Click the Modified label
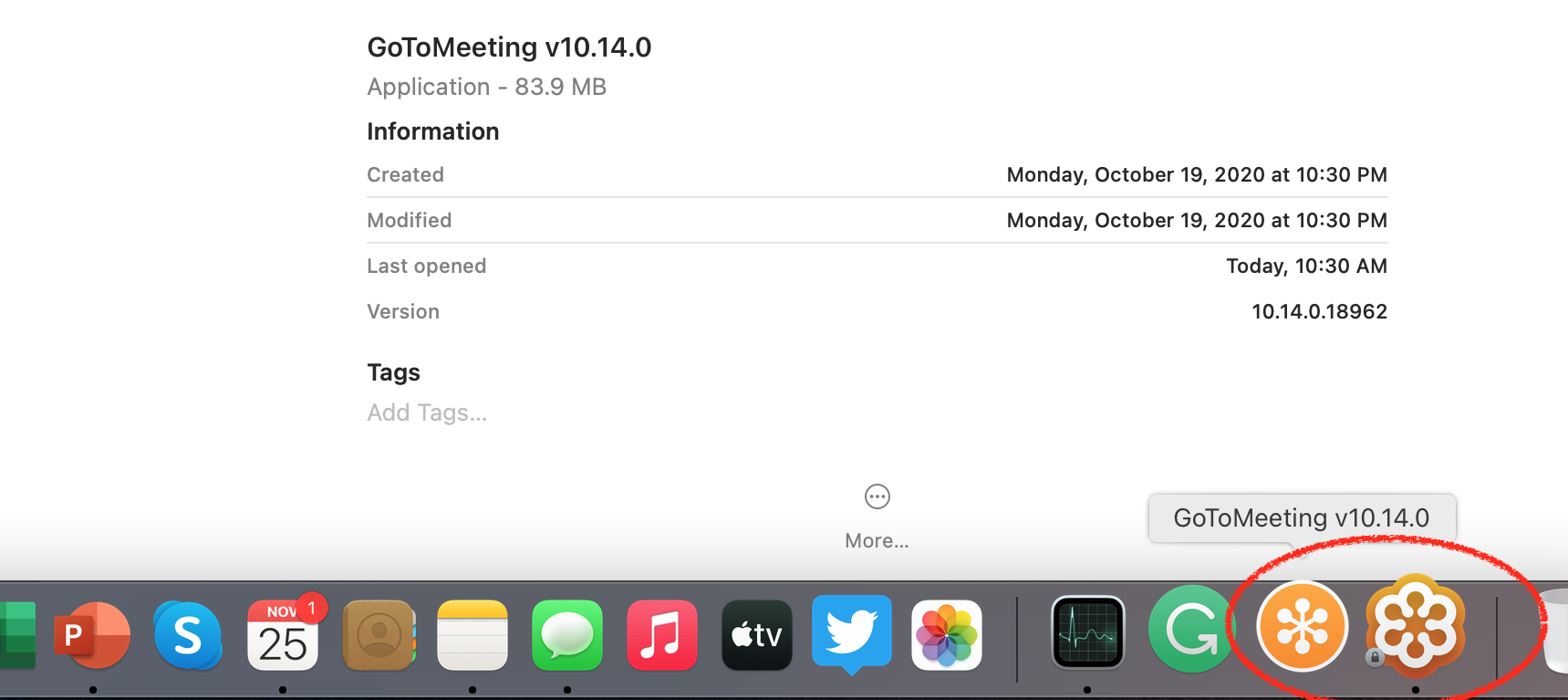 (409, 220)
